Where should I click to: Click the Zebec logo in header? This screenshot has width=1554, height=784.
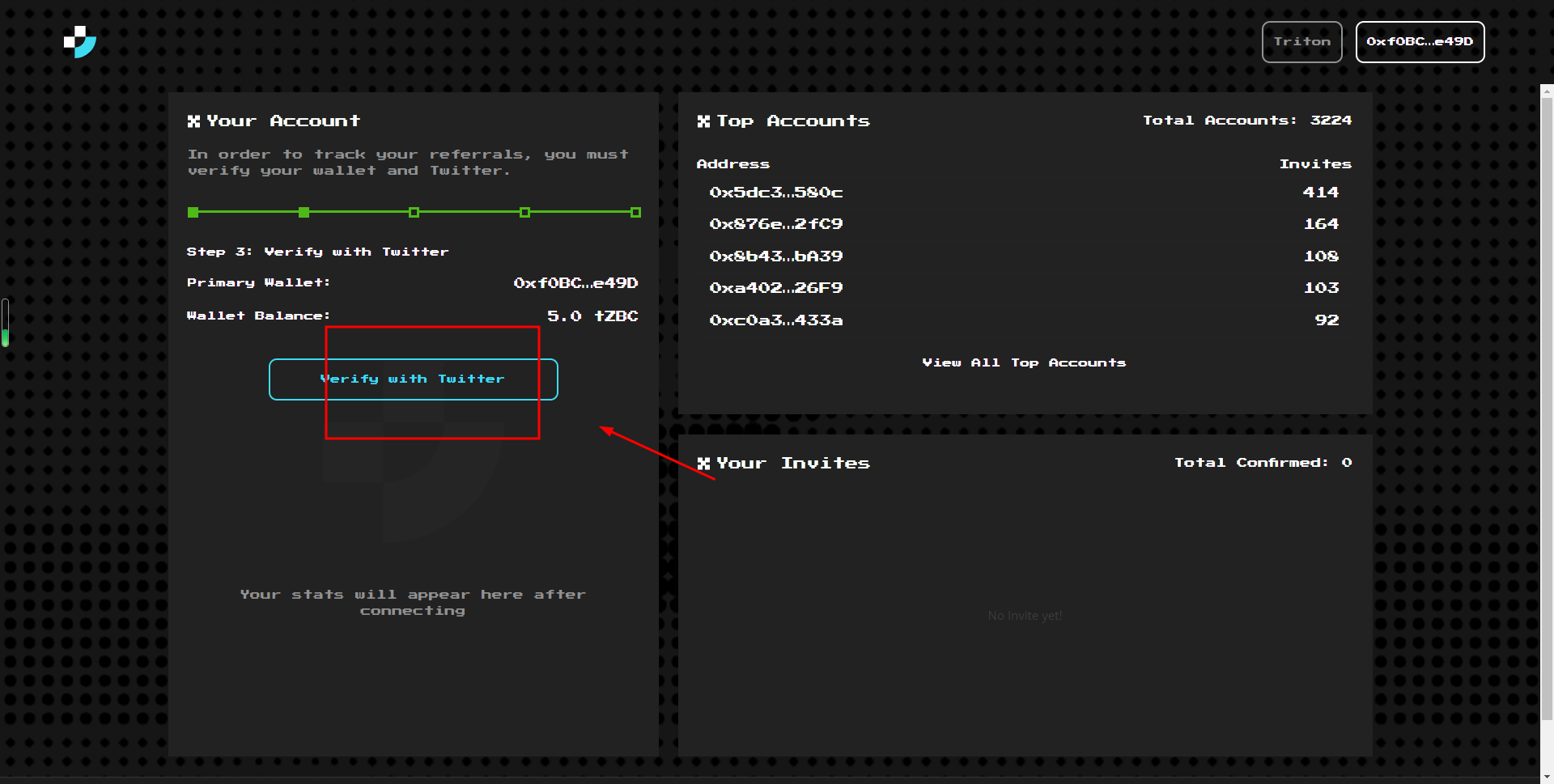click(x=80, y=42)
